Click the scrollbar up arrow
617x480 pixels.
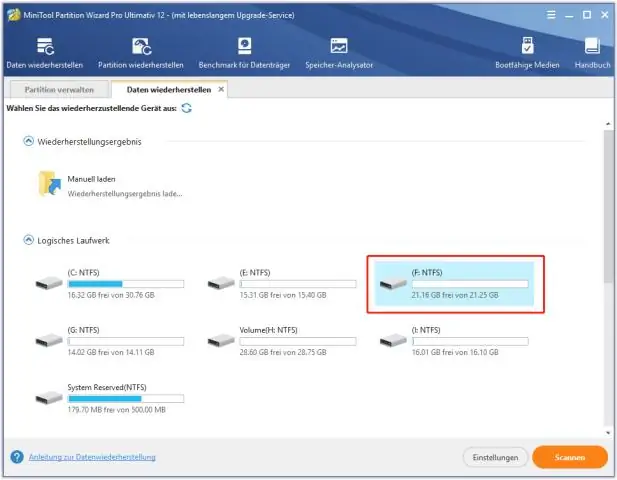[x=609, y=124]
